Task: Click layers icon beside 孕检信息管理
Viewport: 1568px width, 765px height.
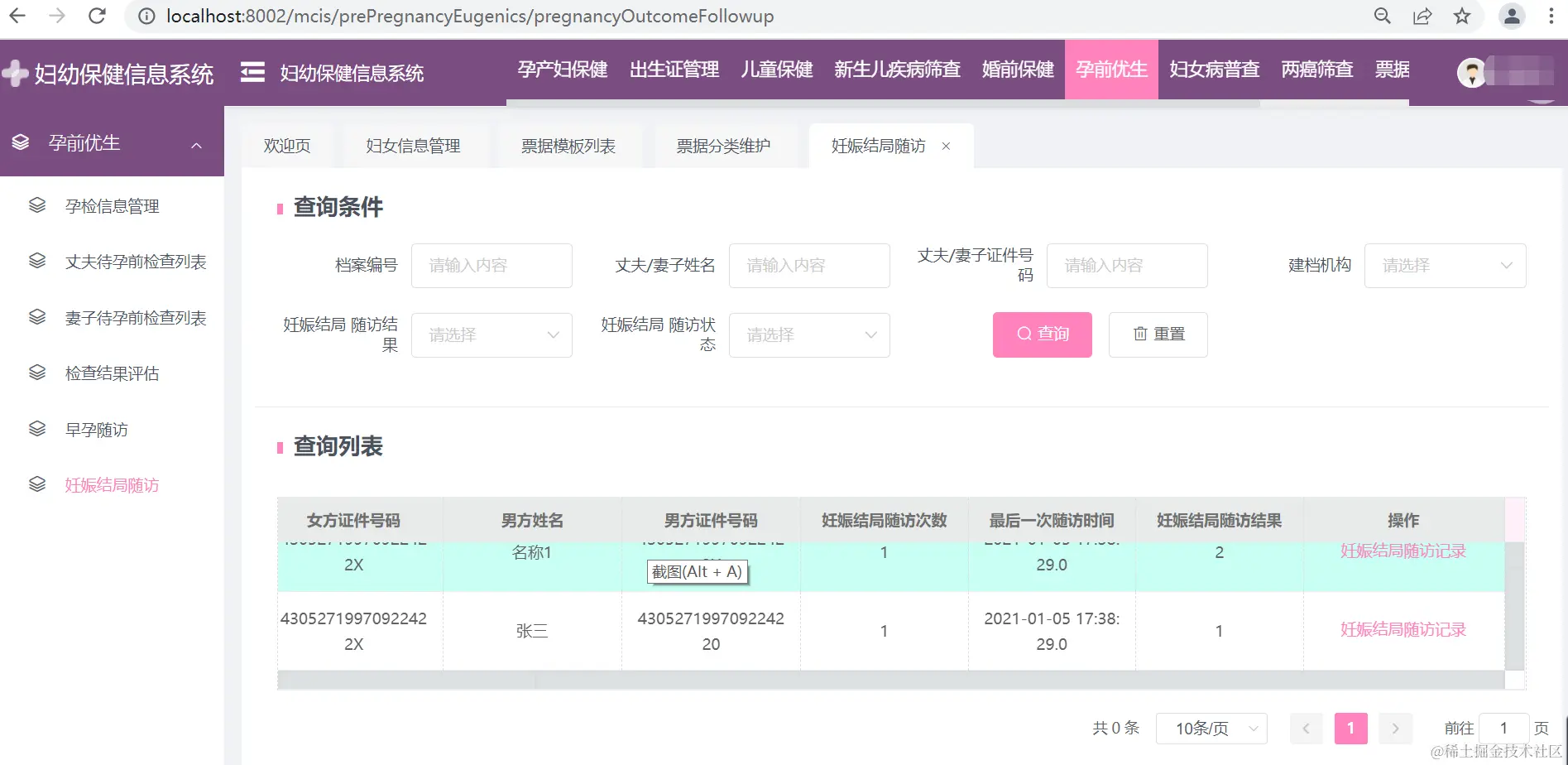Action: tap(37, 205)
